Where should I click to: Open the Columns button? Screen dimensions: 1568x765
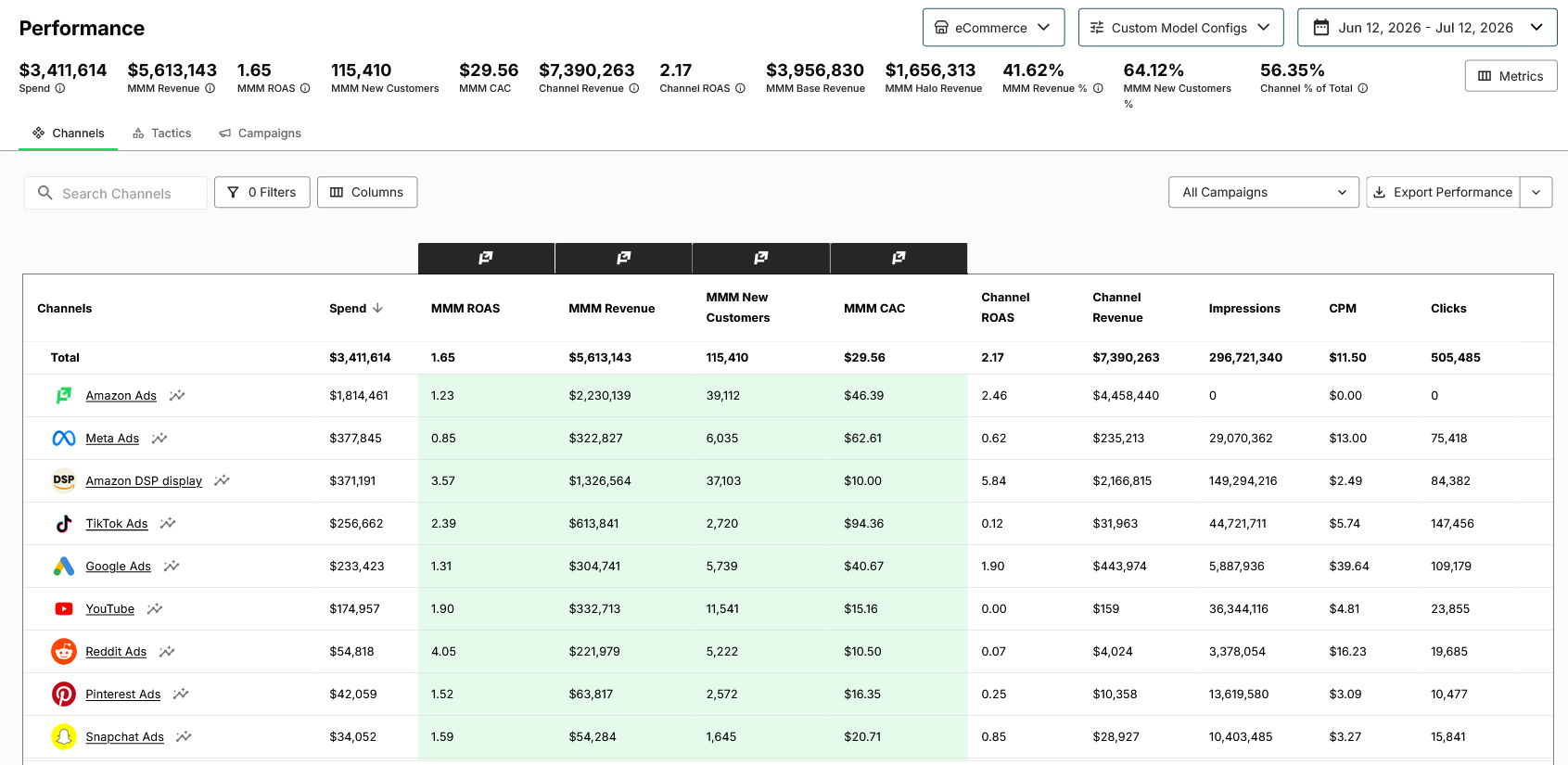[367, 192]
